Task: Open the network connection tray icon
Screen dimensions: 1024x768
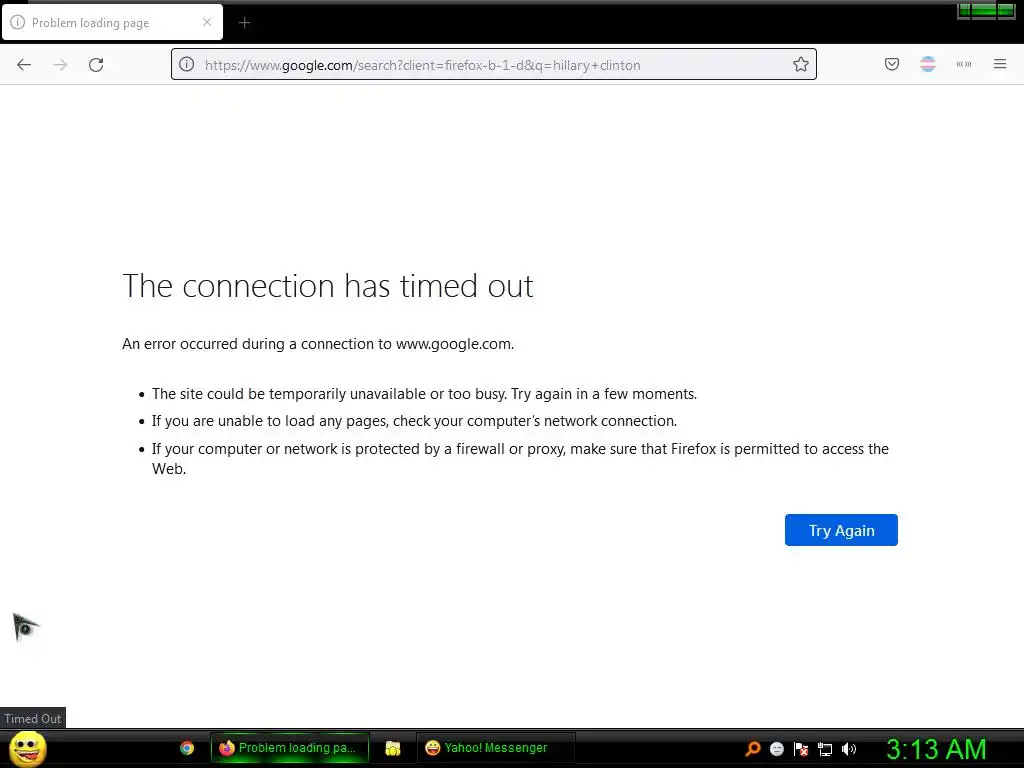Action: pyautogui.click(x=825, y=749)
